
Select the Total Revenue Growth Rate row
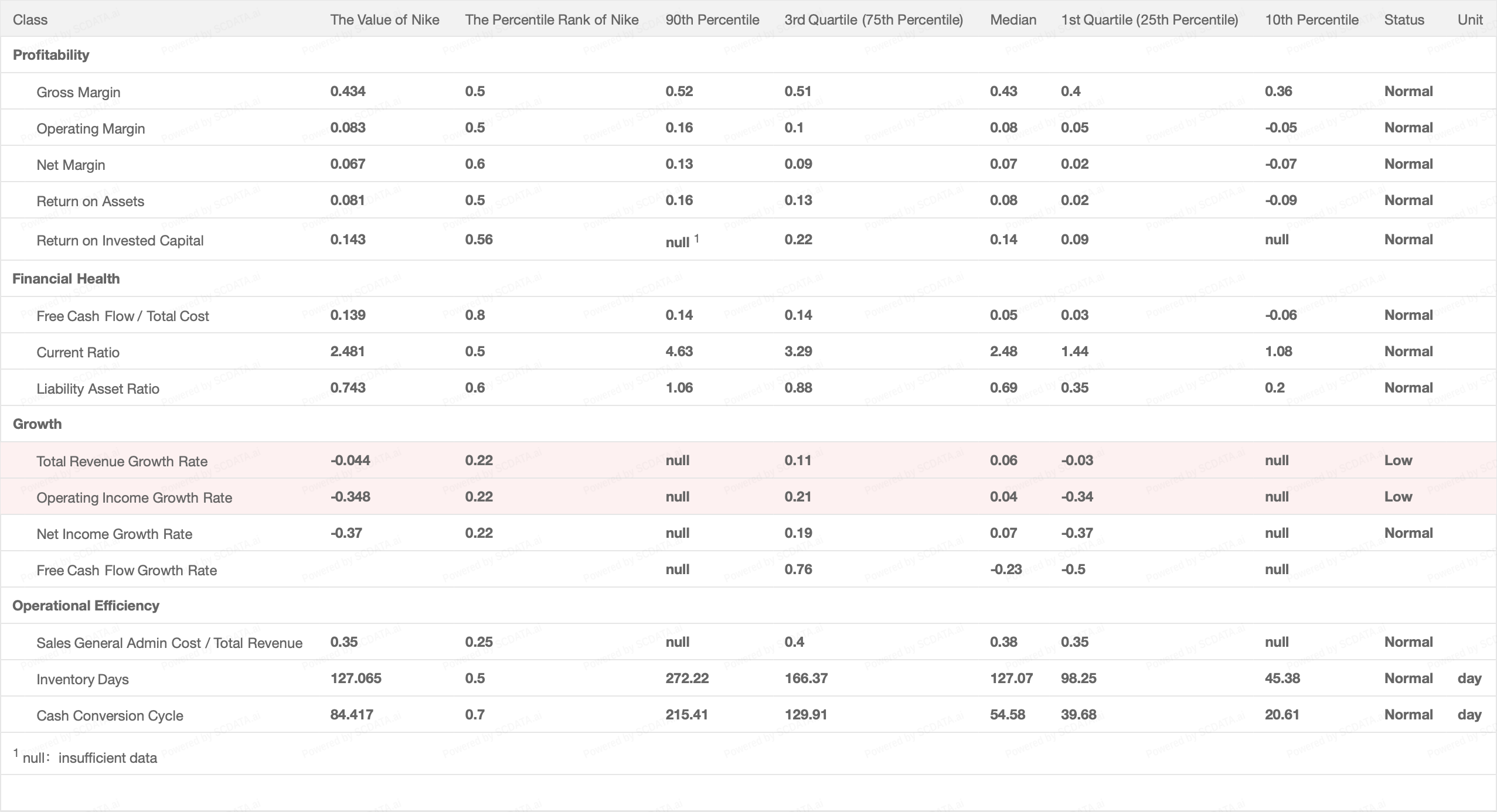pyautogui.click(x=122, y=462)
